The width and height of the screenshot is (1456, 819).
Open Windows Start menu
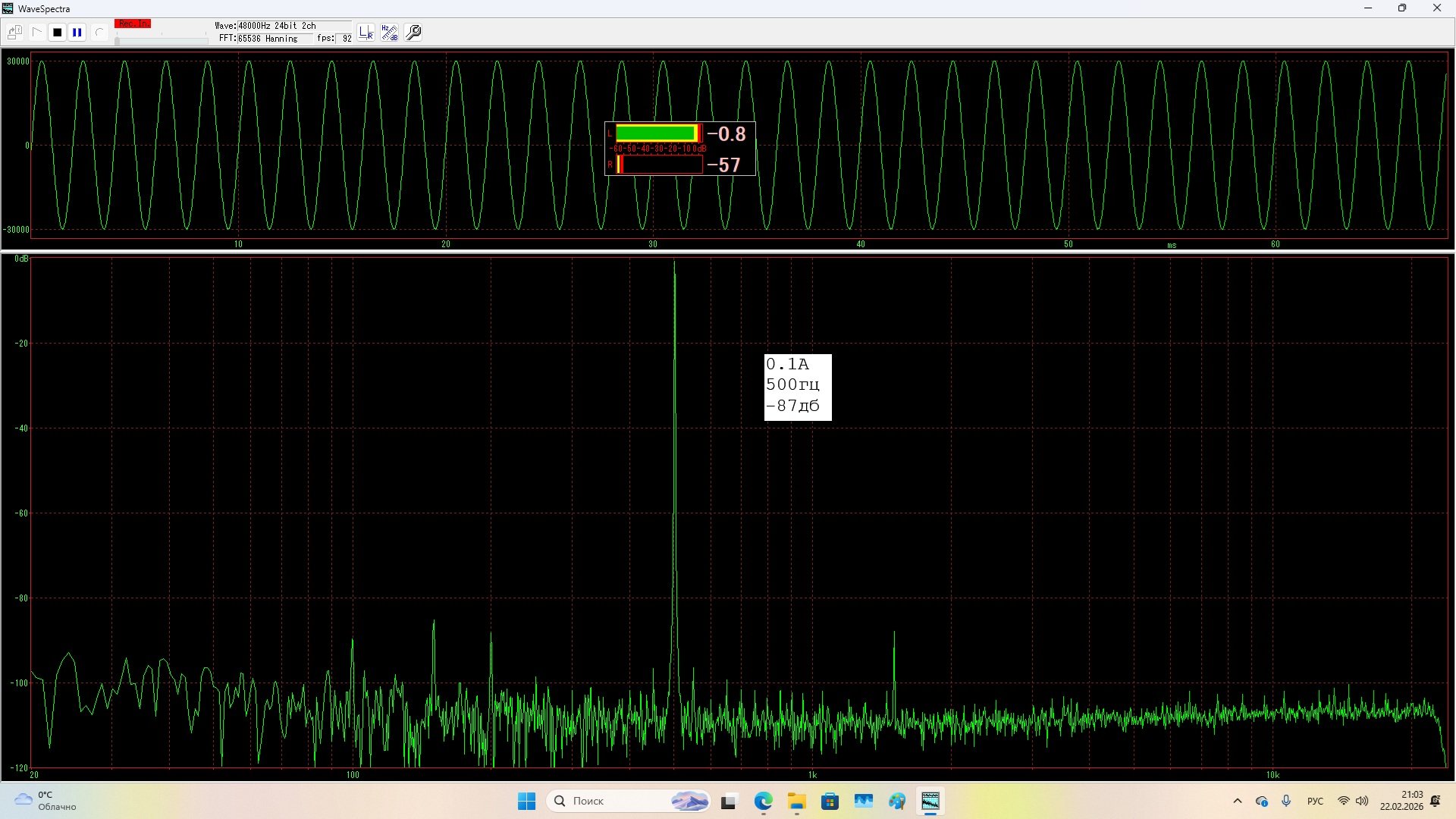point(526,801)
